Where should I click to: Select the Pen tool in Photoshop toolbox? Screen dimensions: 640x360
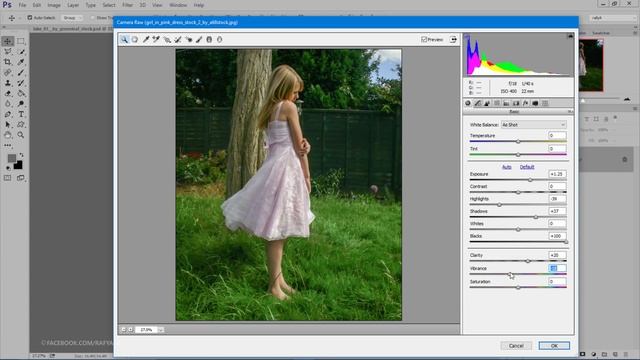pos(8,114)
